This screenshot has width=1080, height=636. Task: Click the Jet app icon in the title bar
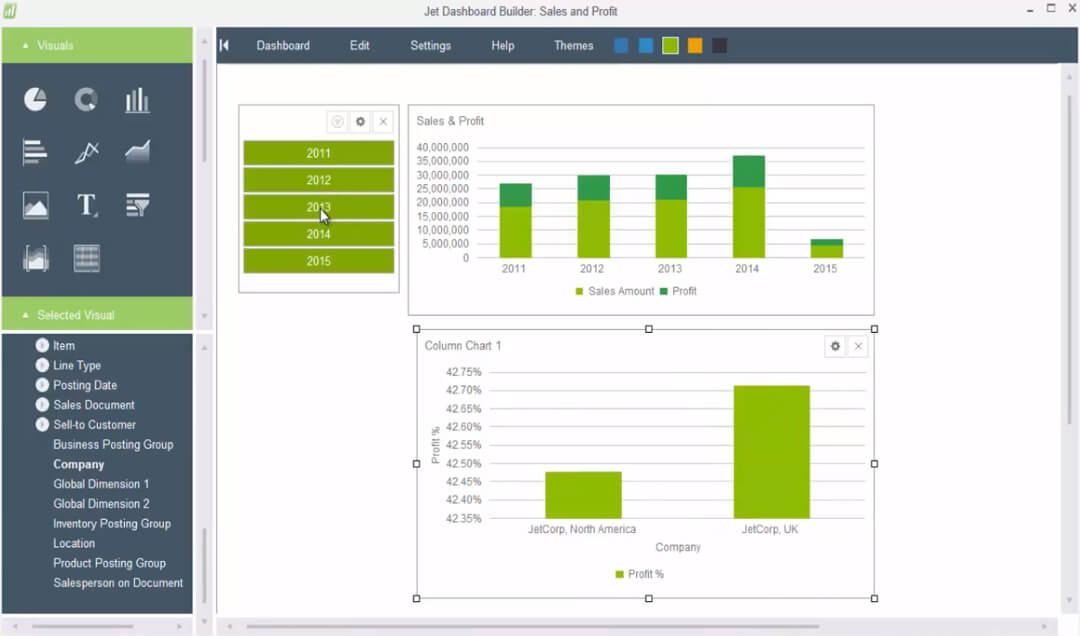10,11
